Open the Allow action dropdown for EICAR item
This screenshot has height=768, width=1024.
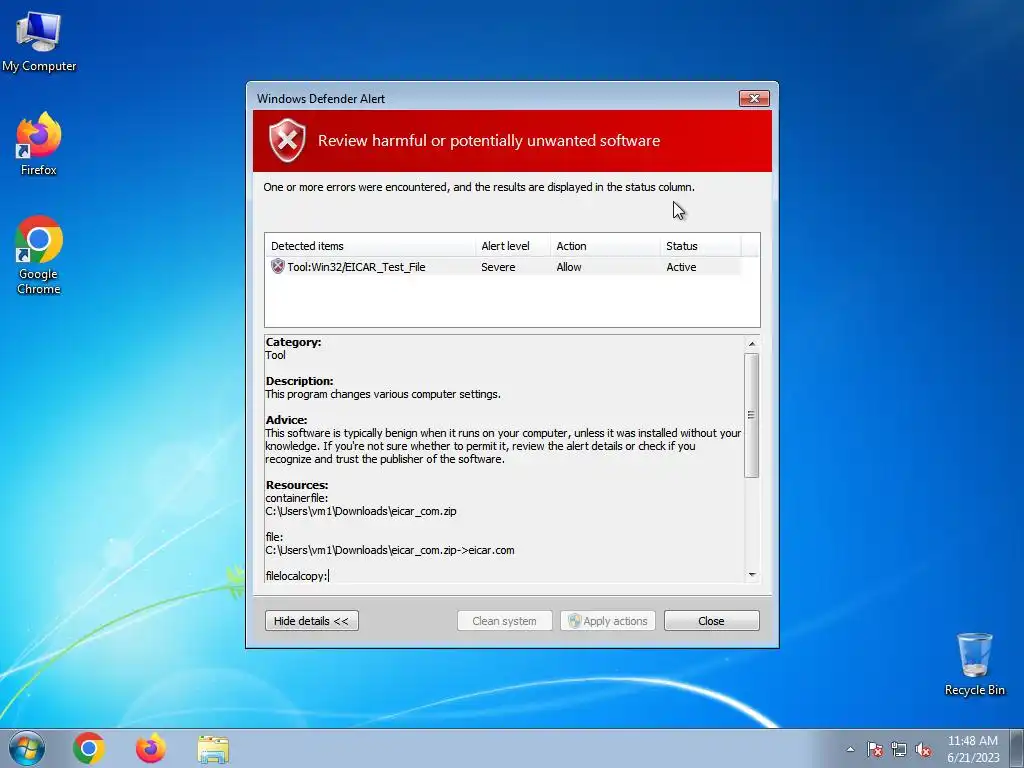[x=569, y=267]
